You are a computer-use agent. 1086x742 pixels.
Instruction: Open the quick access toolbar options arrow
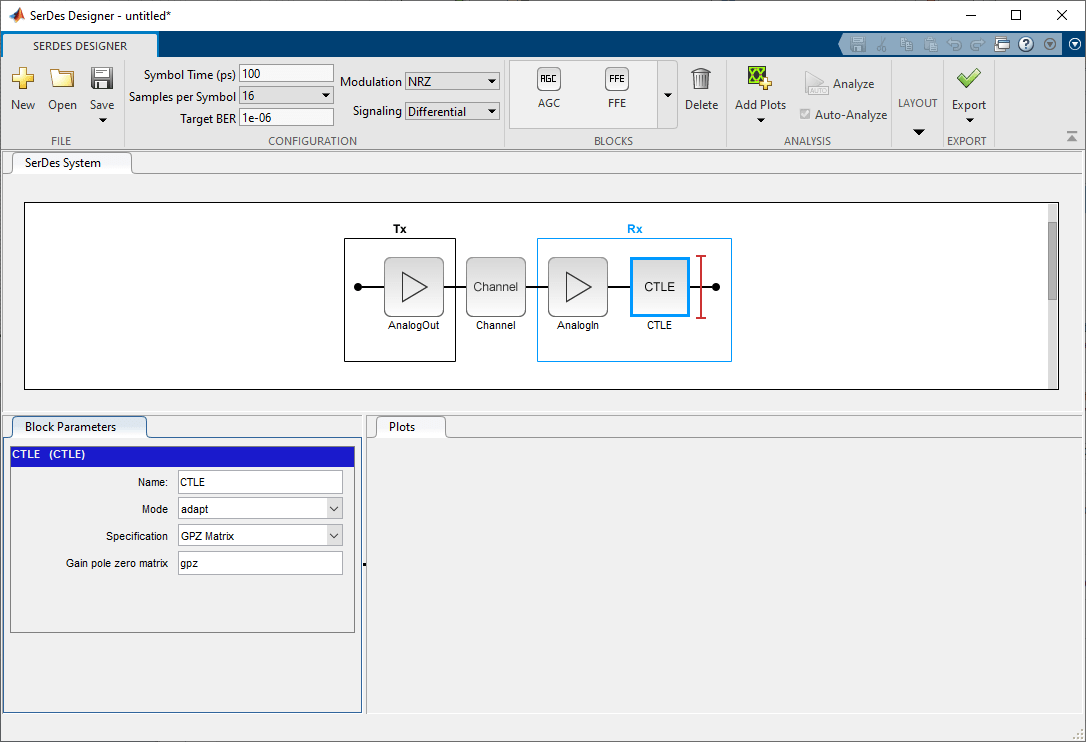coord(1050,44)
